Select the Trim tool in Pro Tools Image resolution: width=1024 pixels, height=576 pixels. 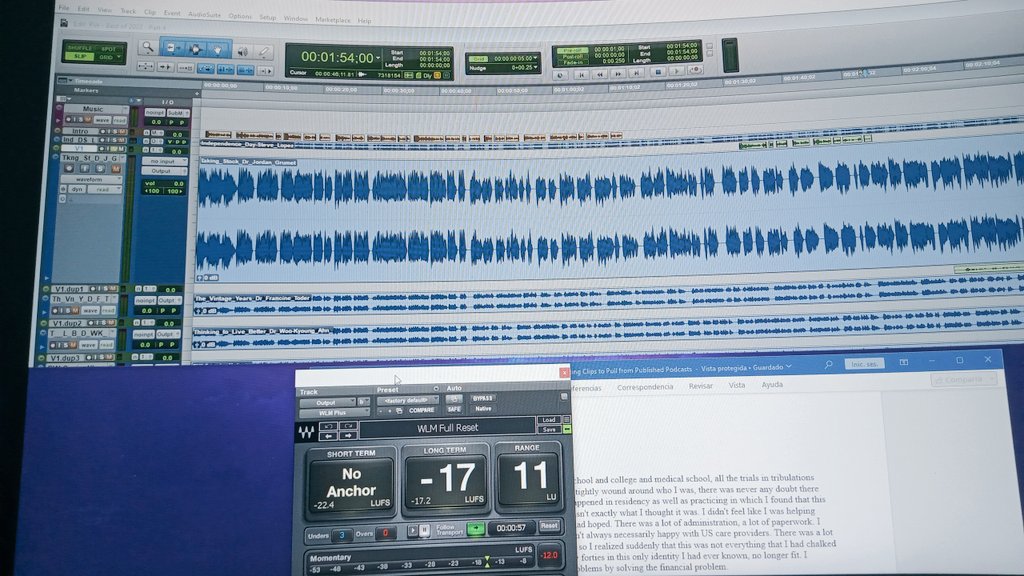point(172,48)
